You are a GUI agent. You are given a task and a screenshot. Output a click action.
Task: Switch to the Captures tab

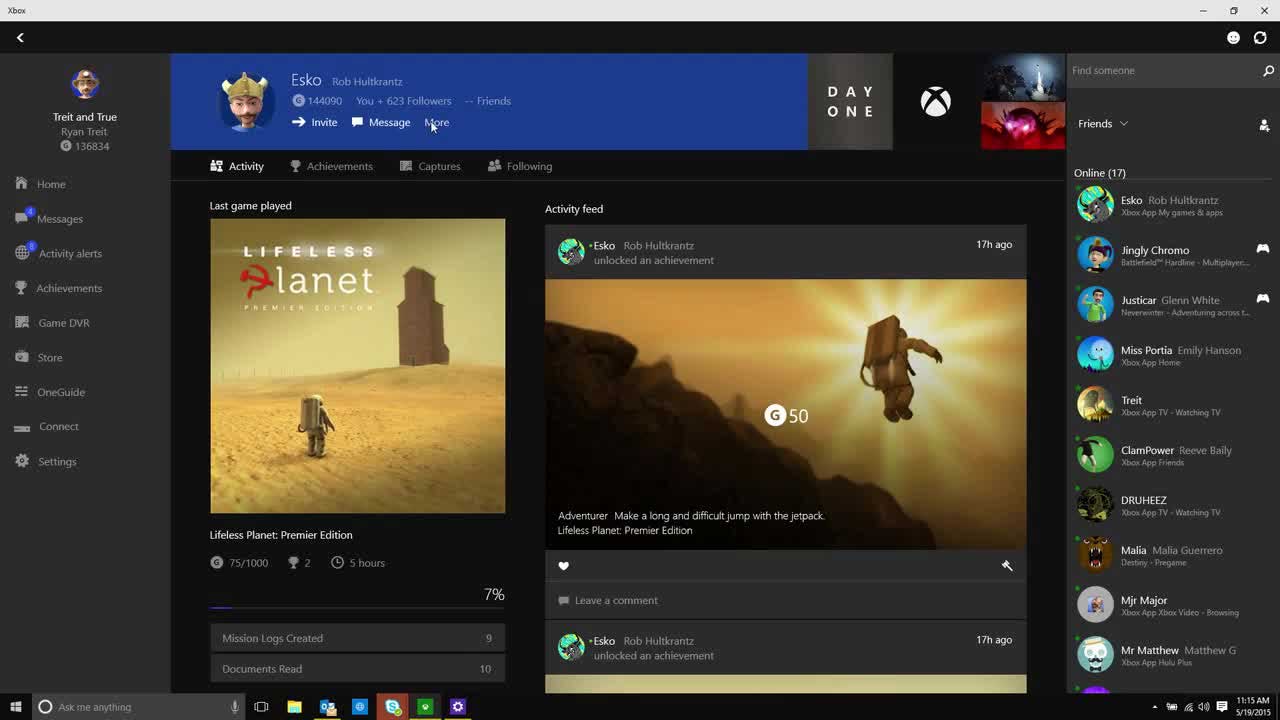pos(430,166)
